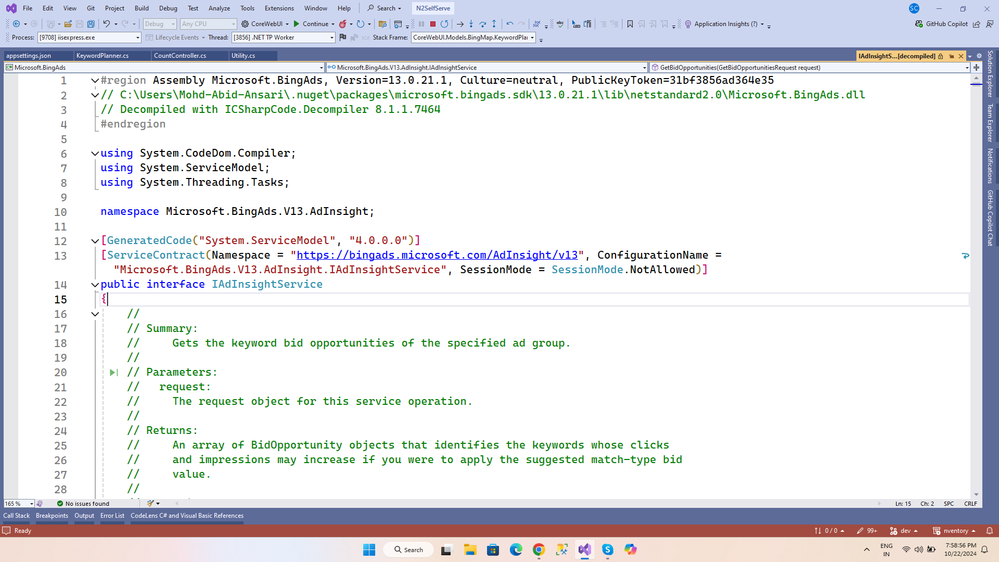Open notifications bell in status bar
This screenshot has height=562, width=999.
(989, 531)
